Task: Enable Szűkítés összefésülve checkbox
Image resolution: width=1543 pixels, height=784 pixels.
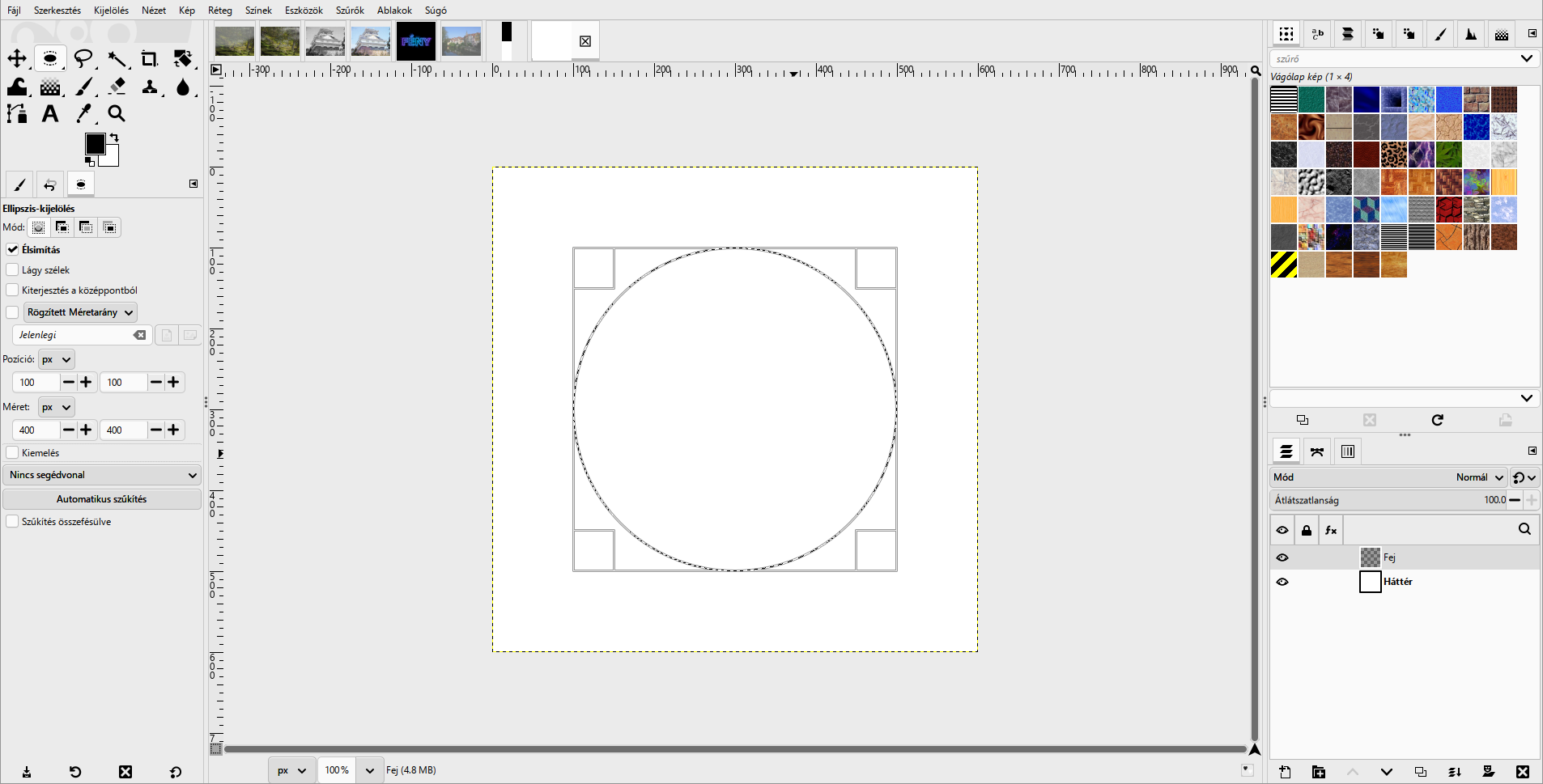Action: coord(12,521)
